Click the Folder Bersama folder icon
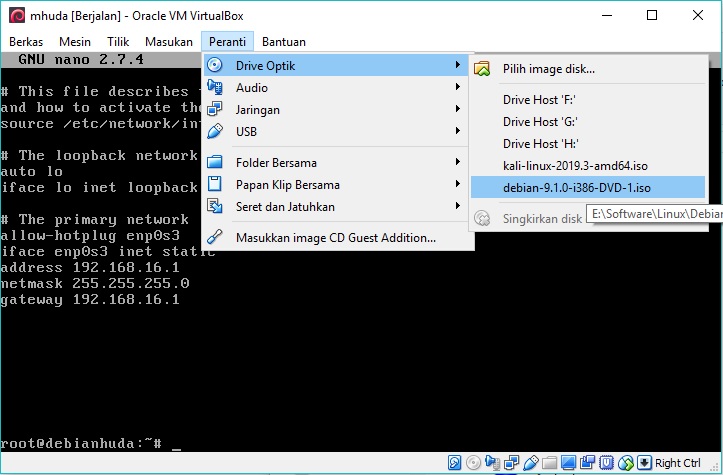Viewport: 723px width, 475px height. (214, 162)
